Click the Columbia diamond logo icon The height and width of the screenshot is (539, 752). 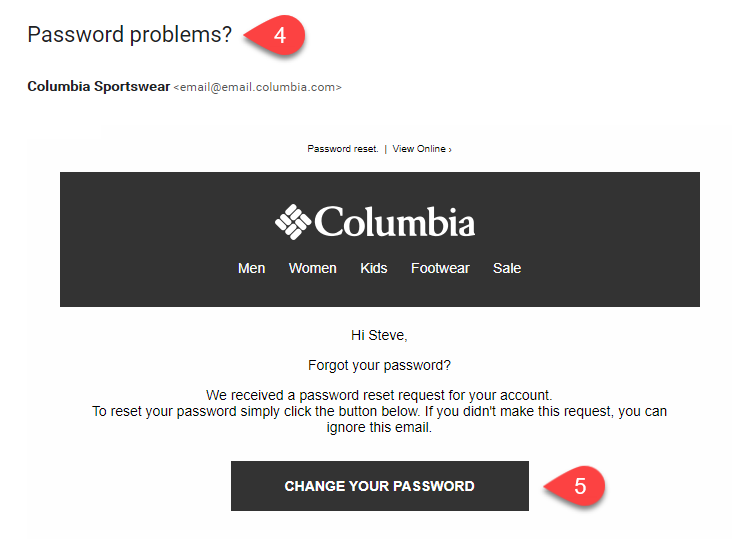[x=293, y=220]
